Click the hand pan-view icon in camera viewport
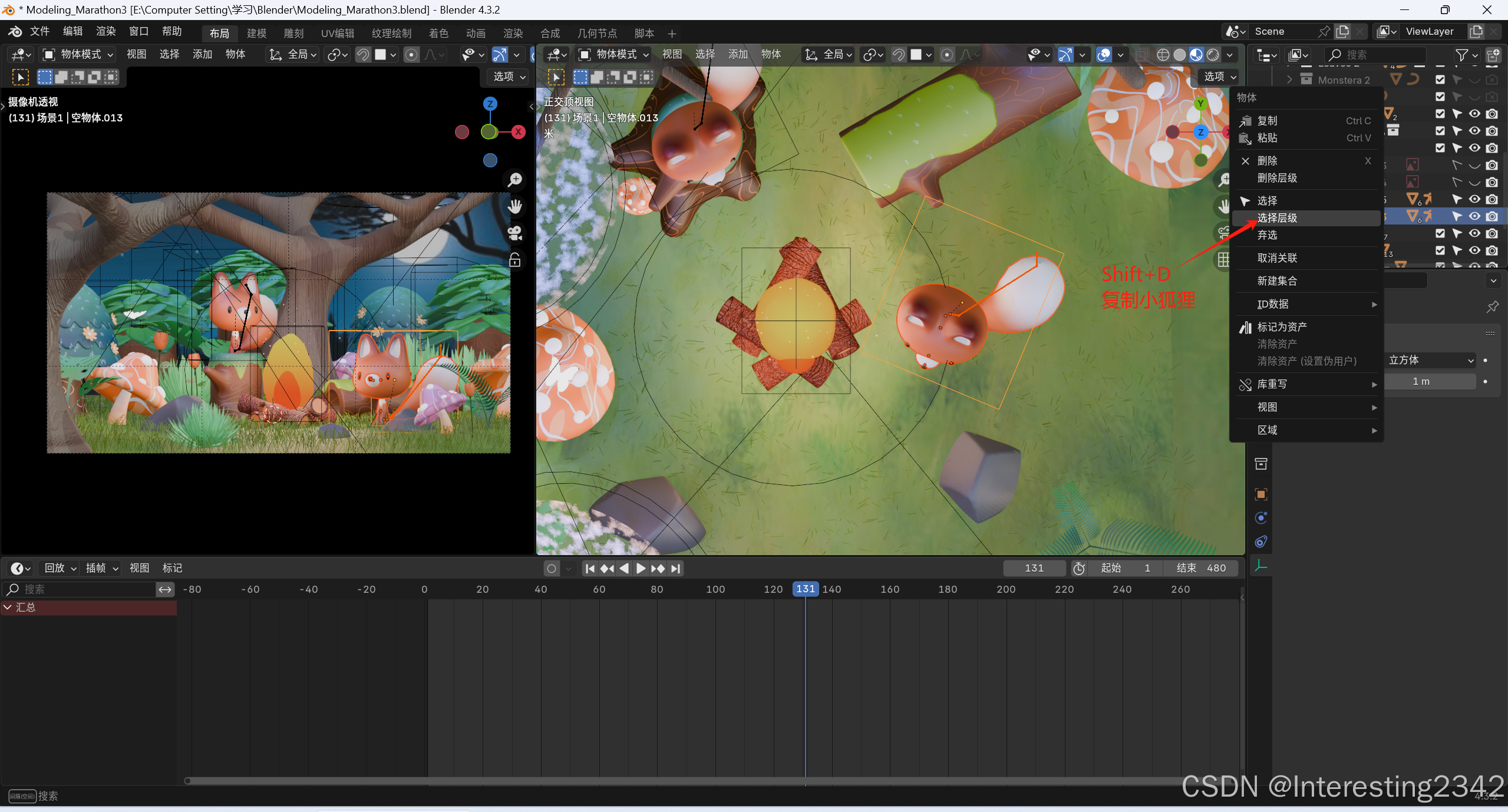The image size is (1508, 812). click(515, 207)
